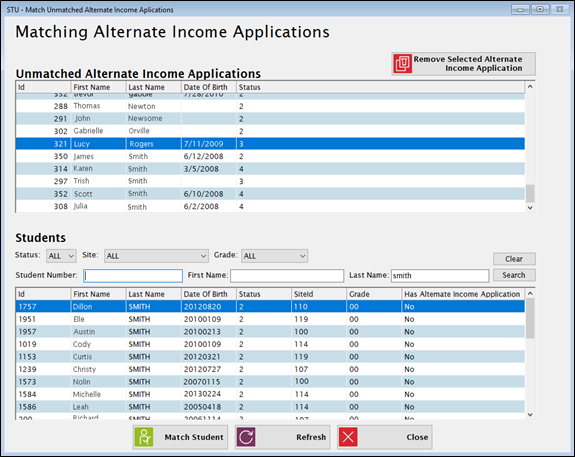Select student row 1951 Elle SMITH
575x457 pixels.
[270, 319]
